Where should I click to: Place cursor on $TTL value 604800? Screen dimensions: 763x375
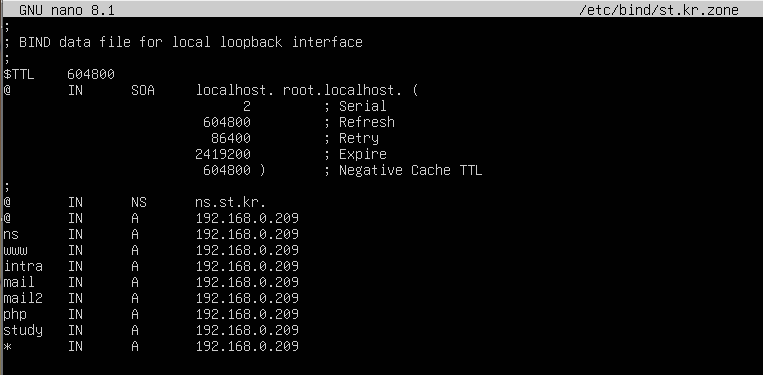tap(91, 74)
